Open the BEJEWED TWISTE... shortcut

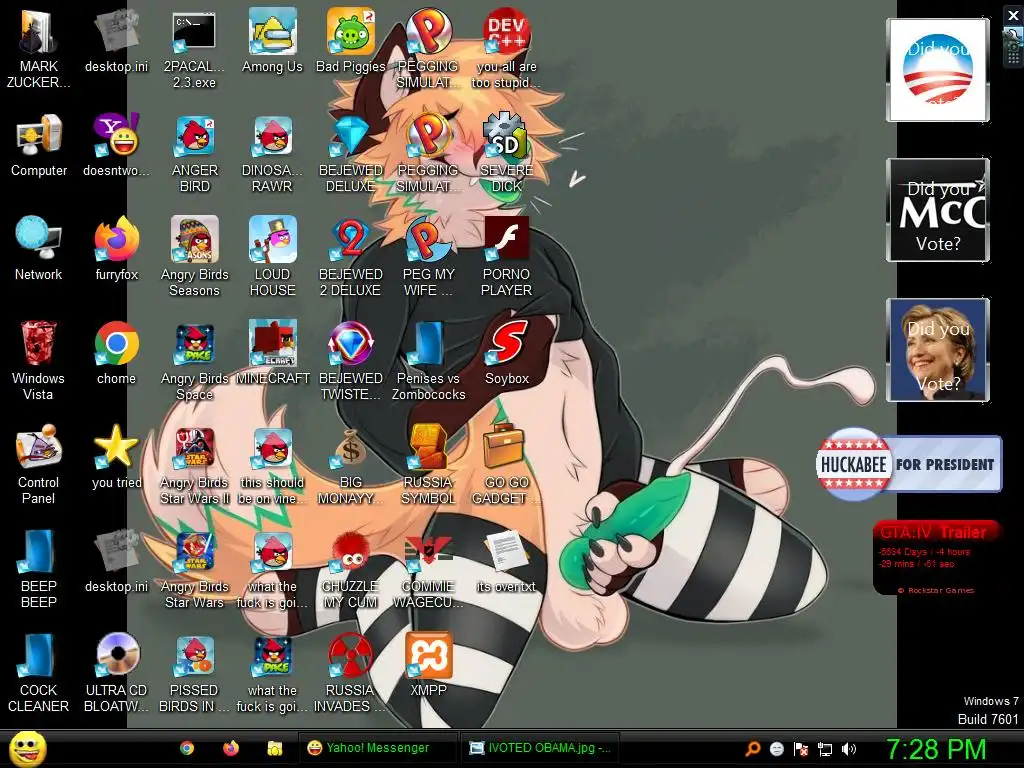351,361
